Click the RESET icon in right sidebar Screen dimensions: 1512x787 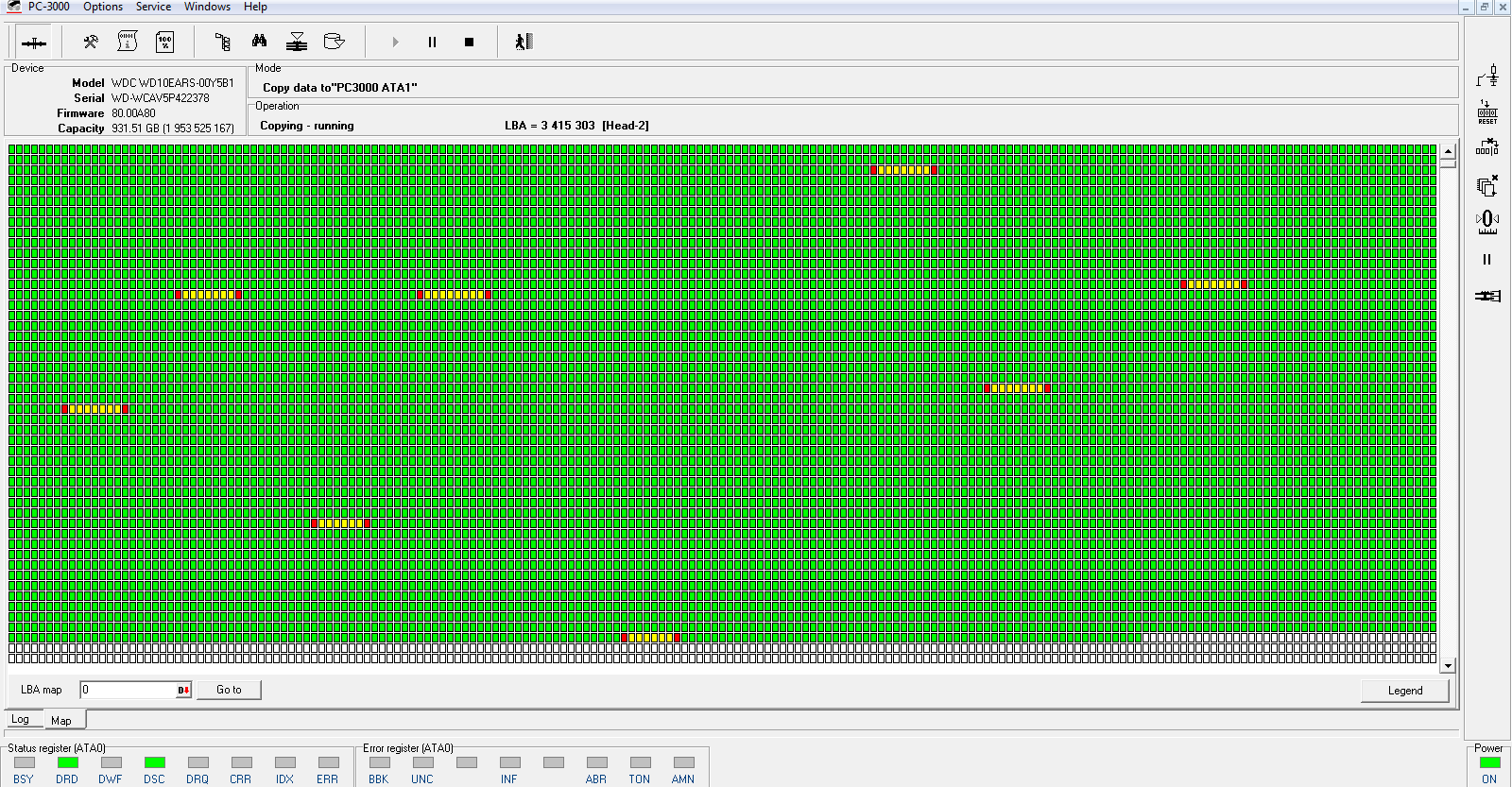(1487, 111)
